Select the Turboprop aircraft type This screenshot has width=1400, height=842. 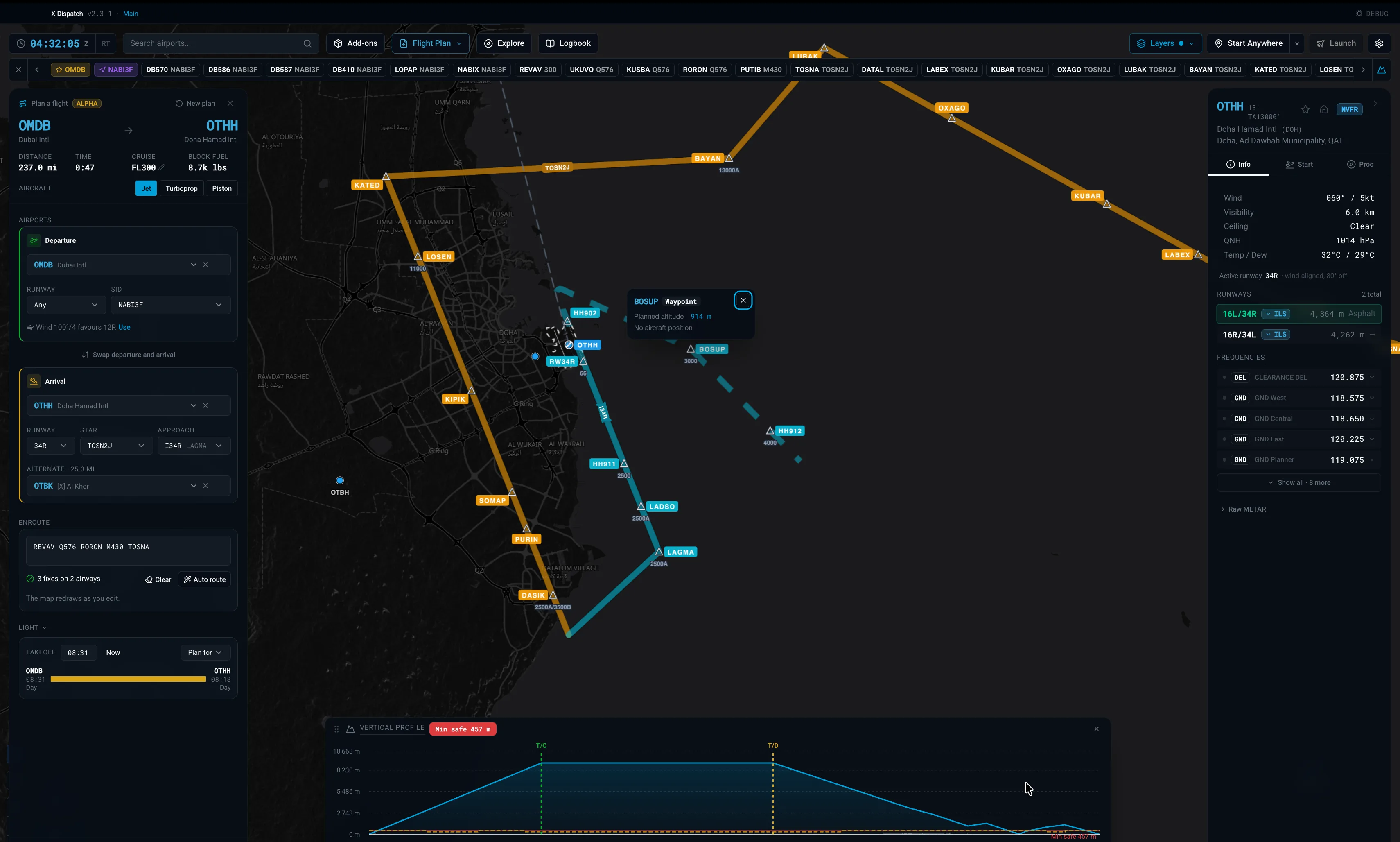click(x=181, y=188)
